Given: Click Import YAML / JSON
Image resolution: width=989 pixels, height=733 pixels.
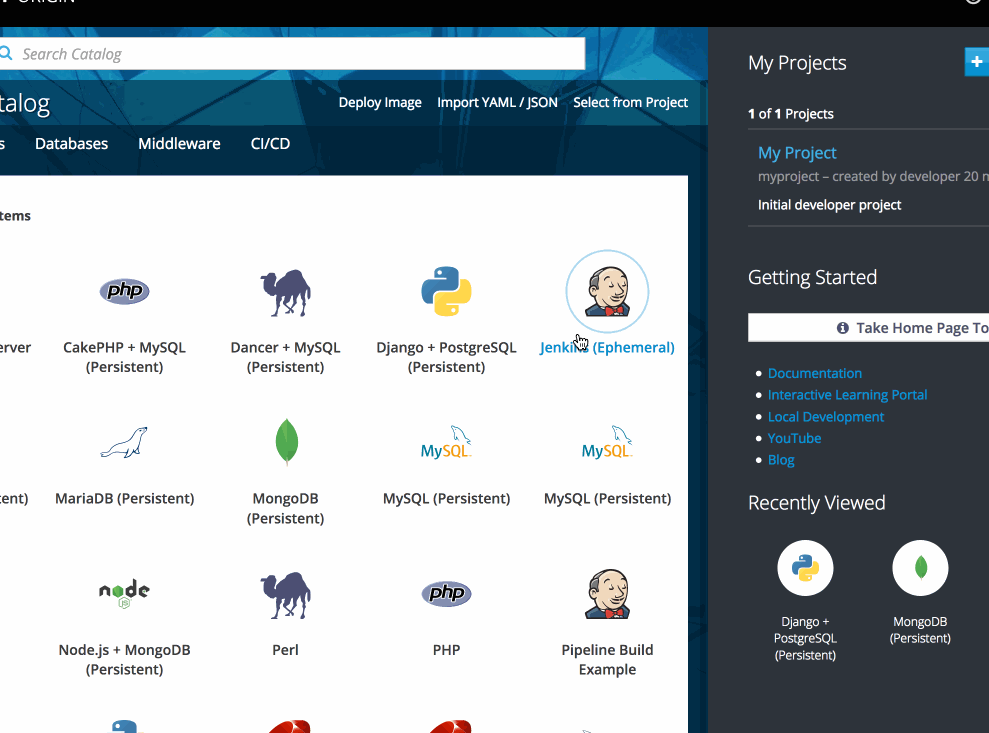Looking at the screenshot, I should click(497, 102).
